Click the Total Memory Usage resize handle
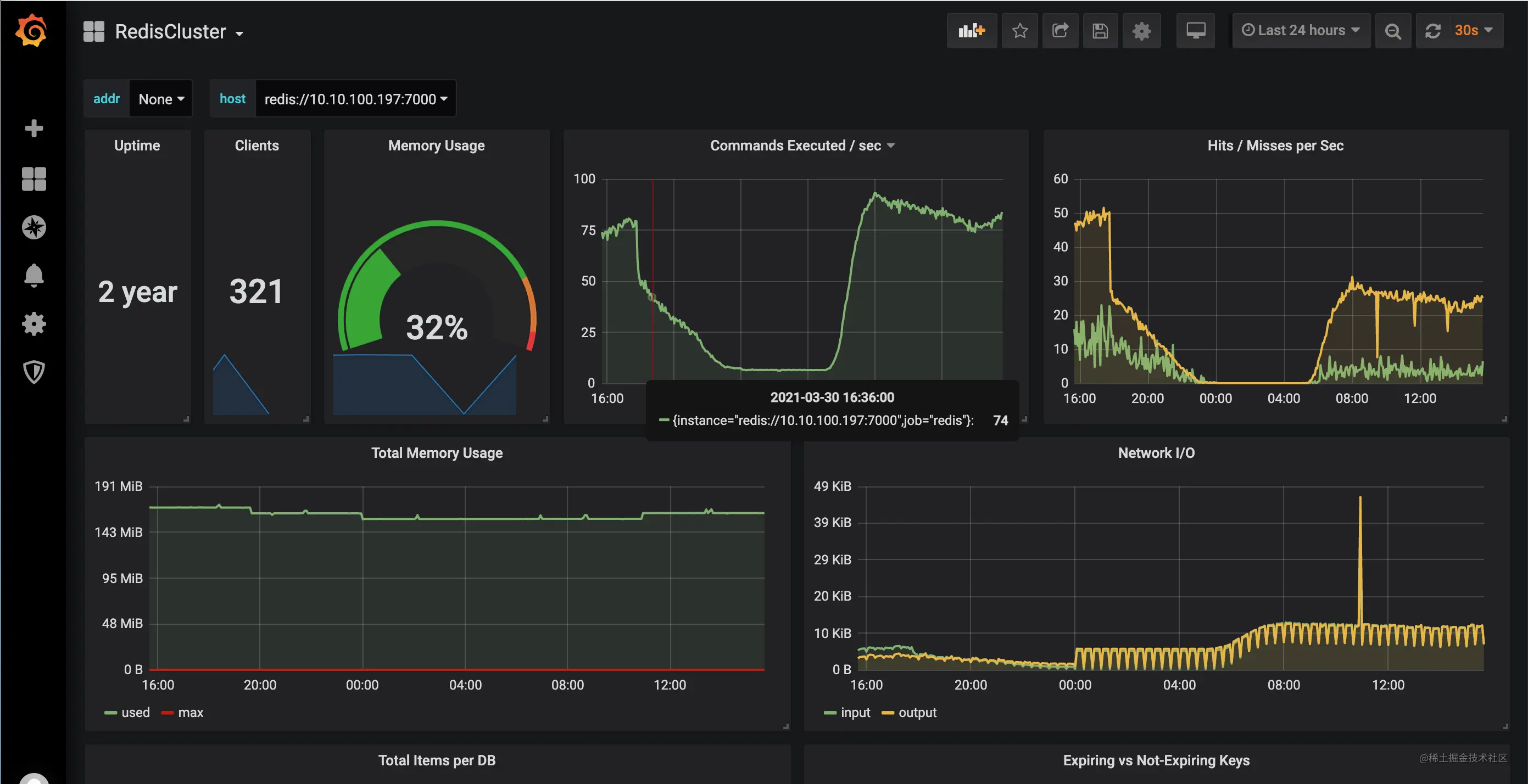The image size is (1528, 784). coord(786,726)
